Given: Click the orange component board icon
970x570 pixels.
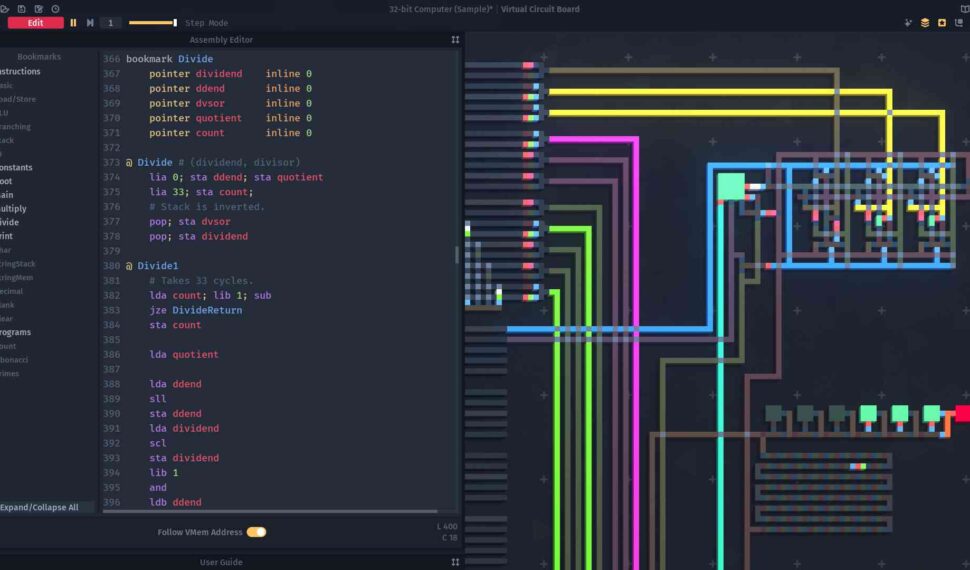Looking at the screenshot, I should point(941,23).
